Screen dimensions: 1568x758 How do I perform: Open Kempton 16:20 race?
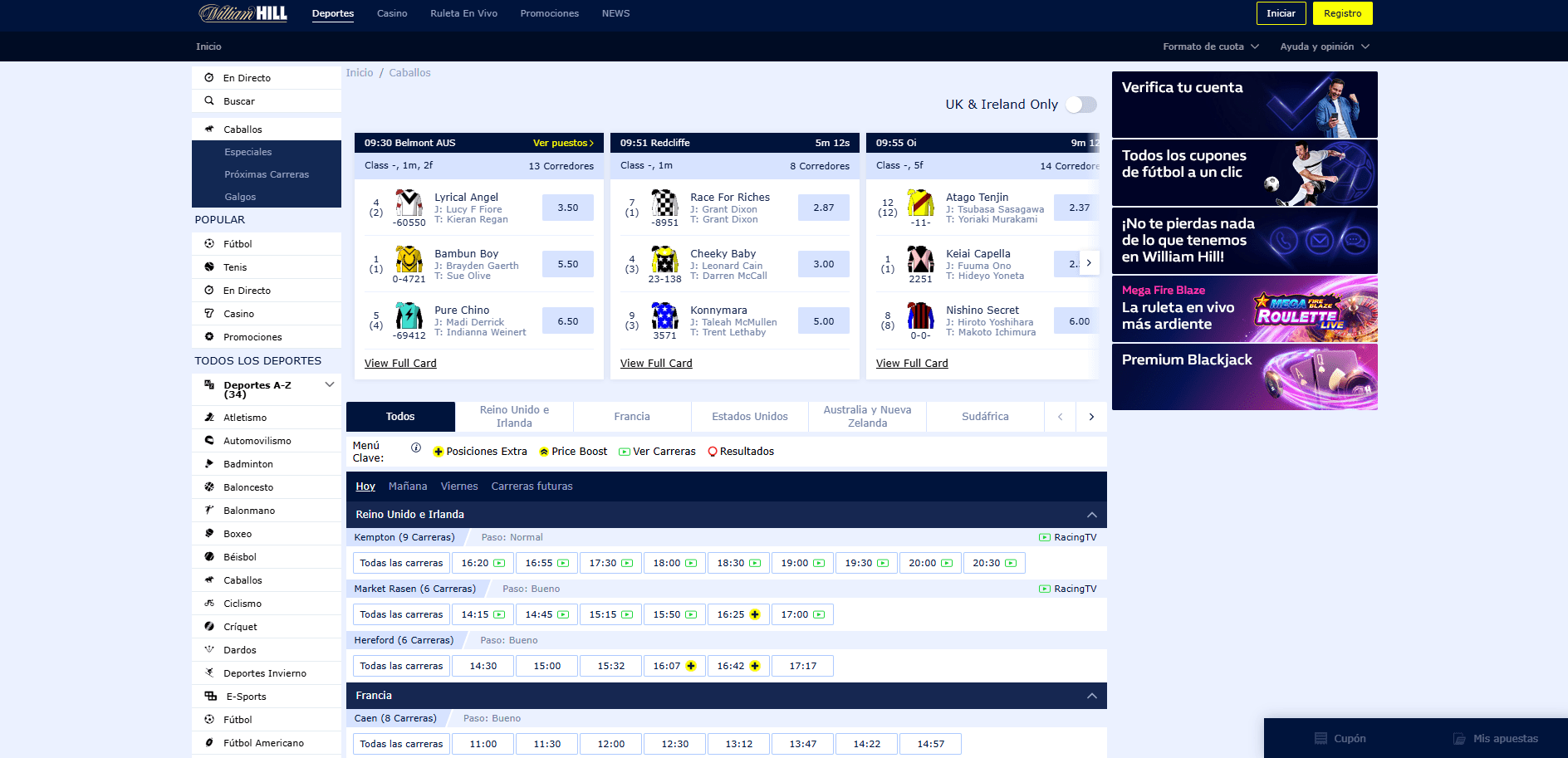click(x=483, y=563)
